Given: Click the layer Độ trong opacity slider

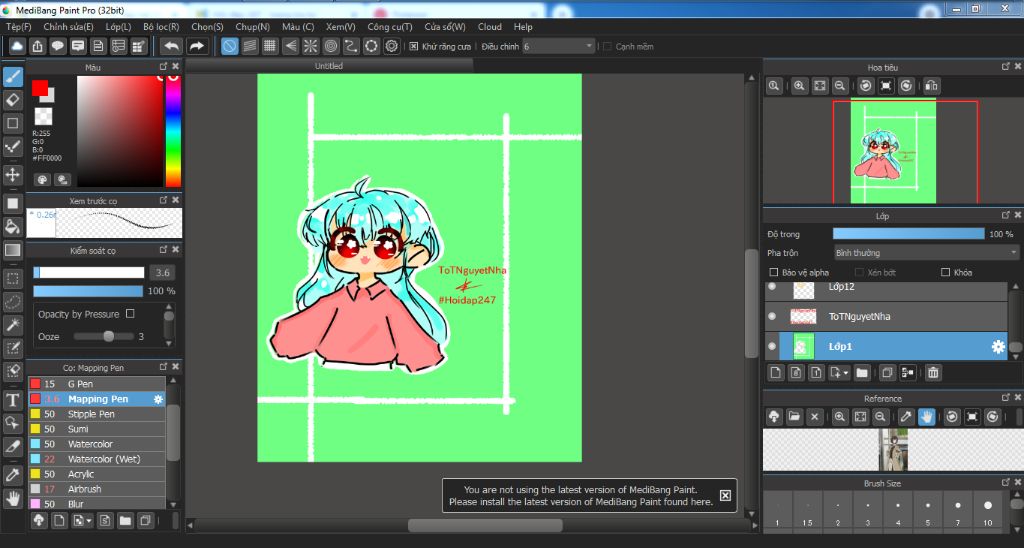Looking at the screenshot, I should pyautogui.click(x=908, y=234).
